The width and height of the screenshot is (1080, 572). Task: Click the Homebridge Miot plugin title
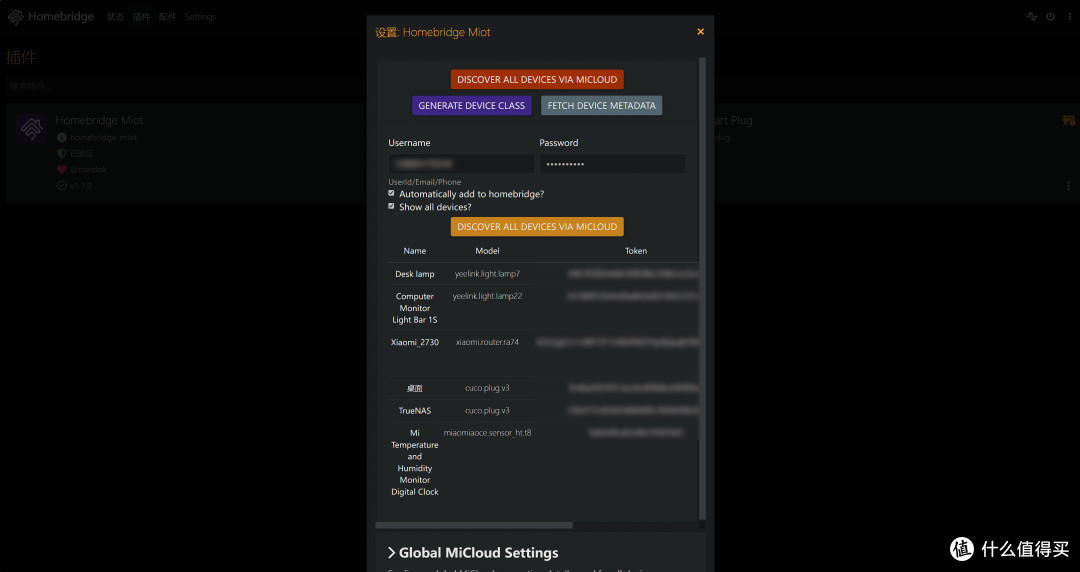[x=99, y=121]
